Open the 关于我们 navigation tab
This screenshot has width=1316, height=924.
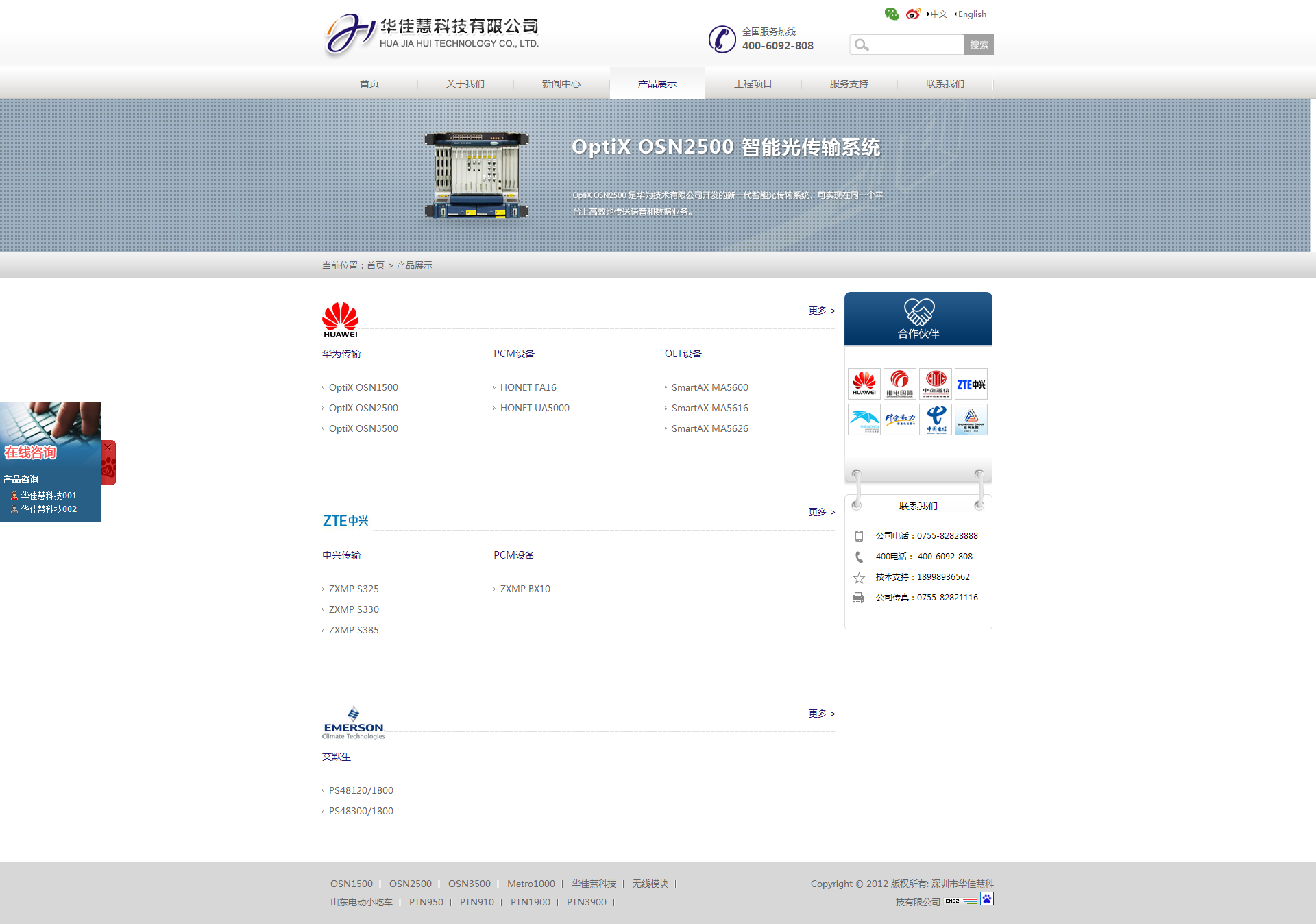tap(465, 84)
